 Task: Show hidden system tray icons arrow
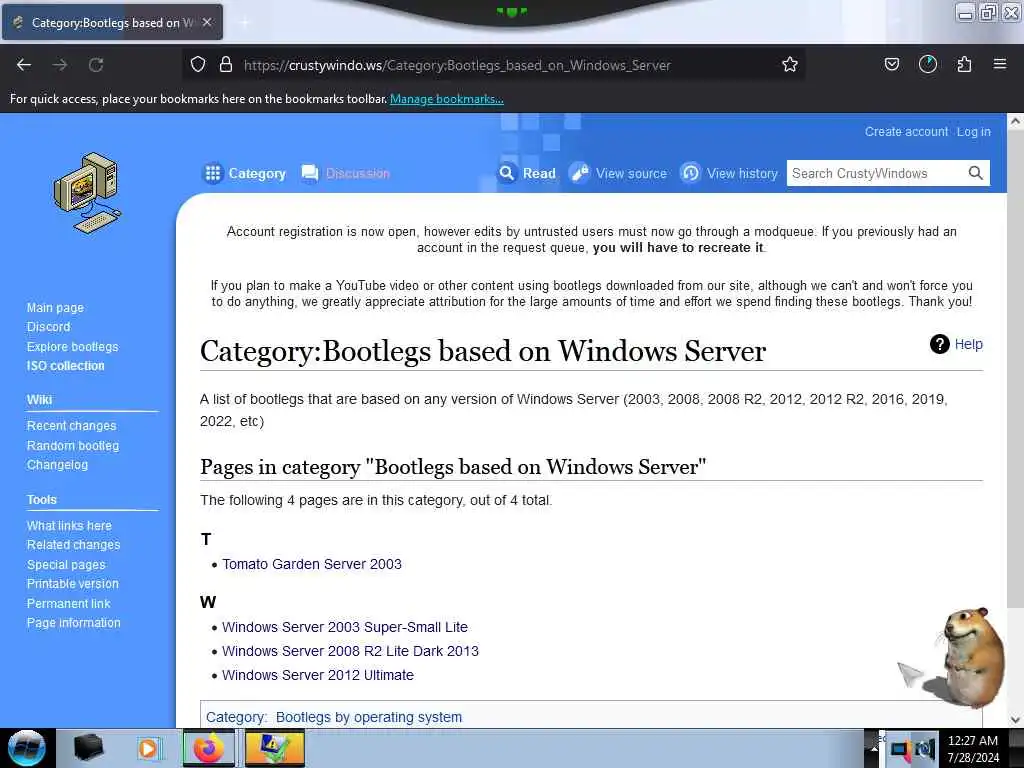[874, 749]
